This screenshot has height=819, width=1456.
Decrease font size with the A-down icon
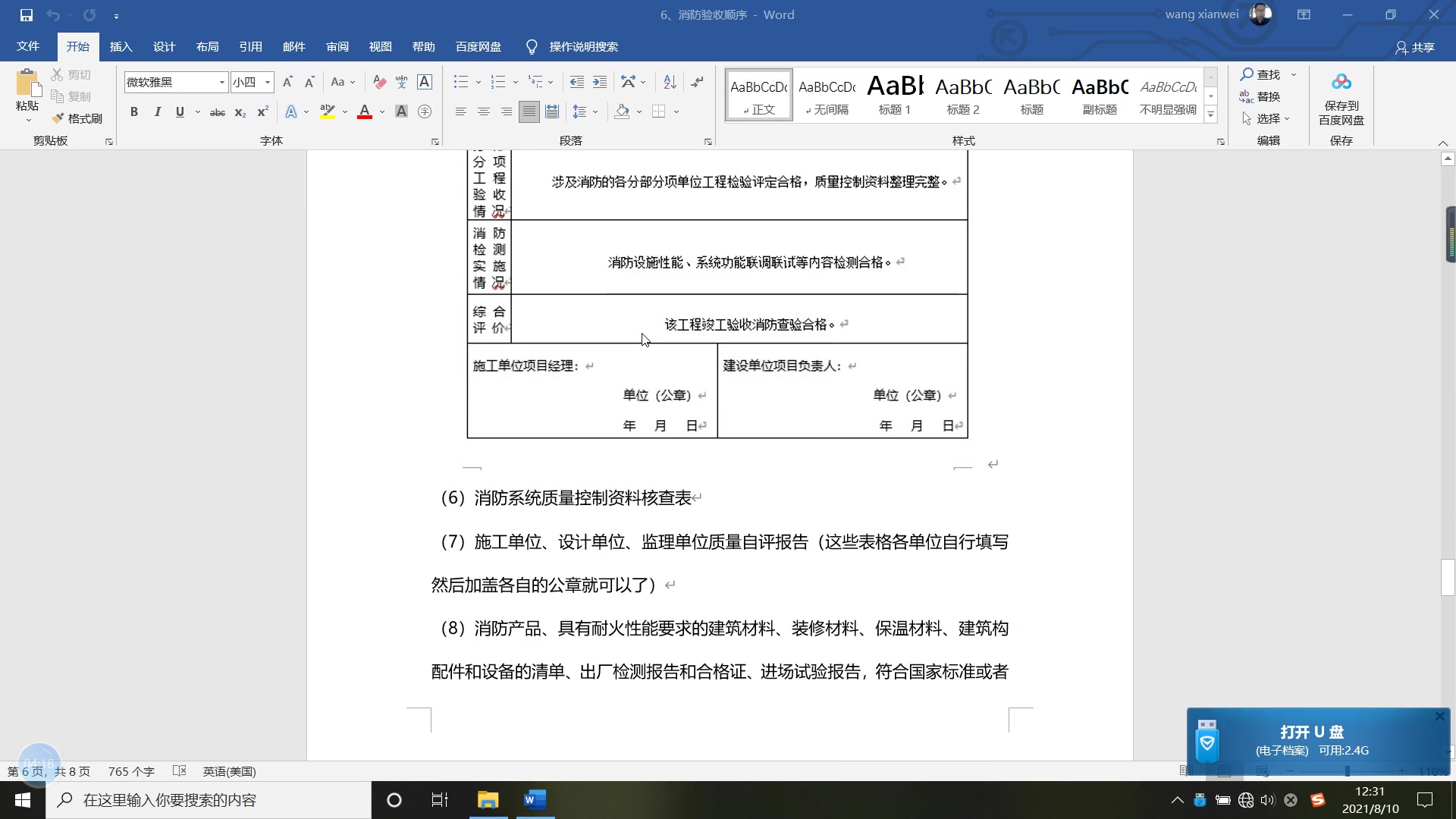(309, 82)
